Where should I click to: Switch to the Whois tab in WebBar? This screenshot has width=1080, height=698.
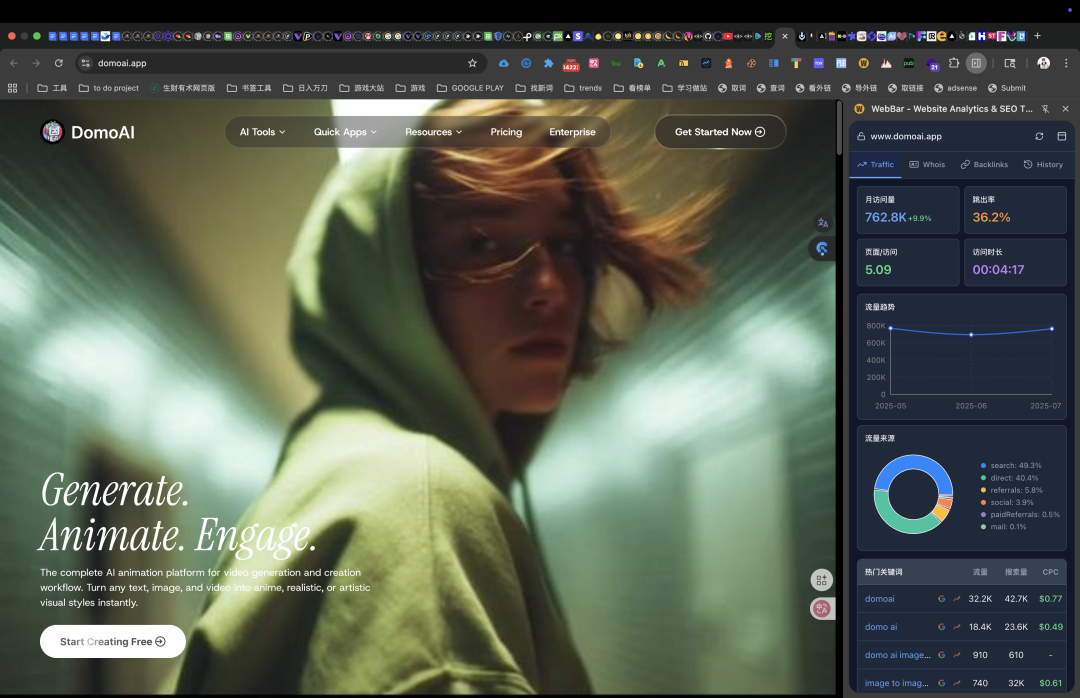[x=927, y=165]
